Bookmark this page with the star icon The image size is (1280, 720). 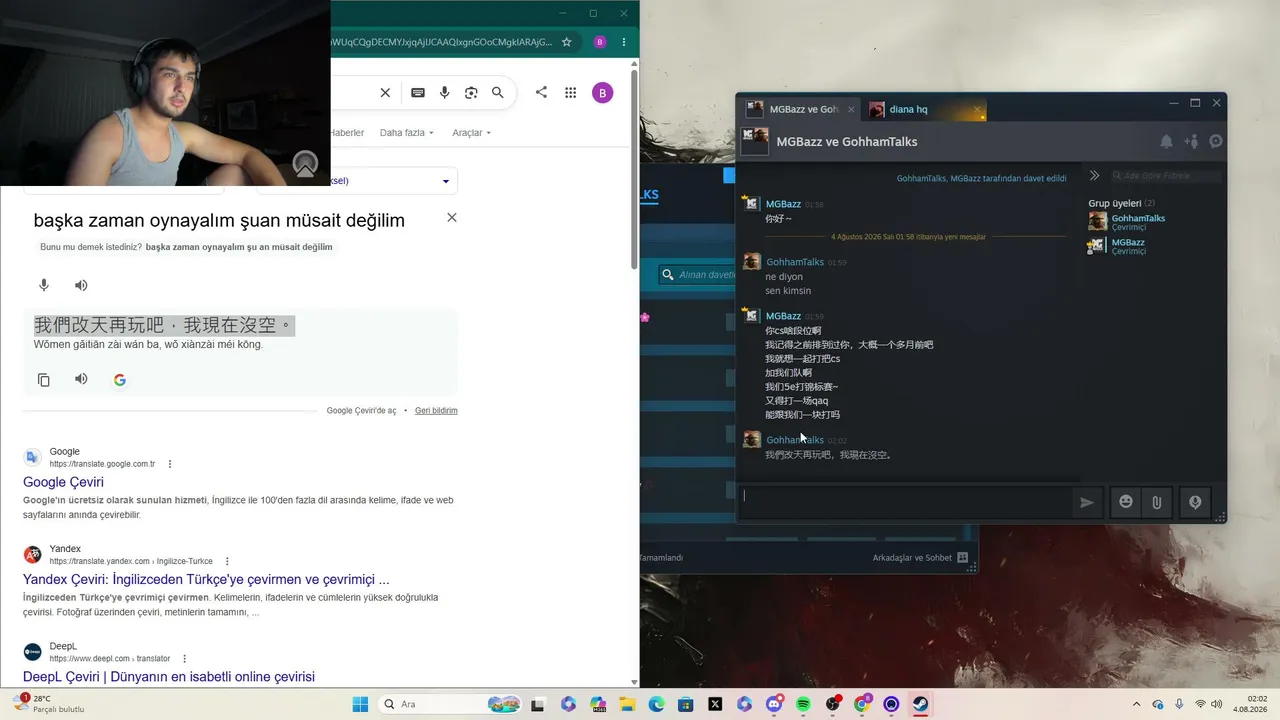(567, 42)
